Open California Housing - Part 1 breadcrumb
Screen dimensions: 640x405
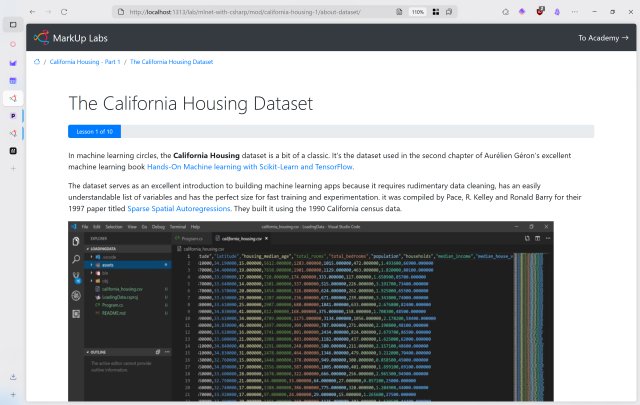point(85,62)
